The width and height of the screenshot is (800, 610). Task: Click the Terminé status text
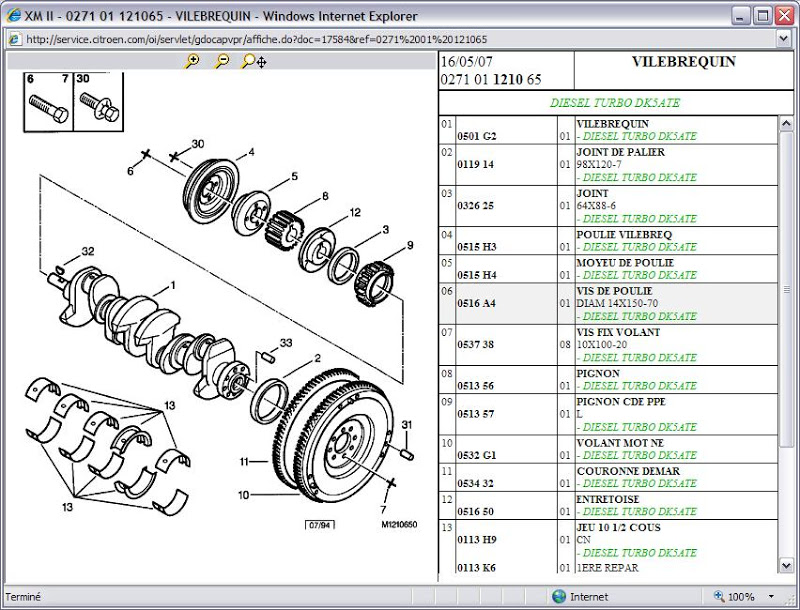click(23, 597)
